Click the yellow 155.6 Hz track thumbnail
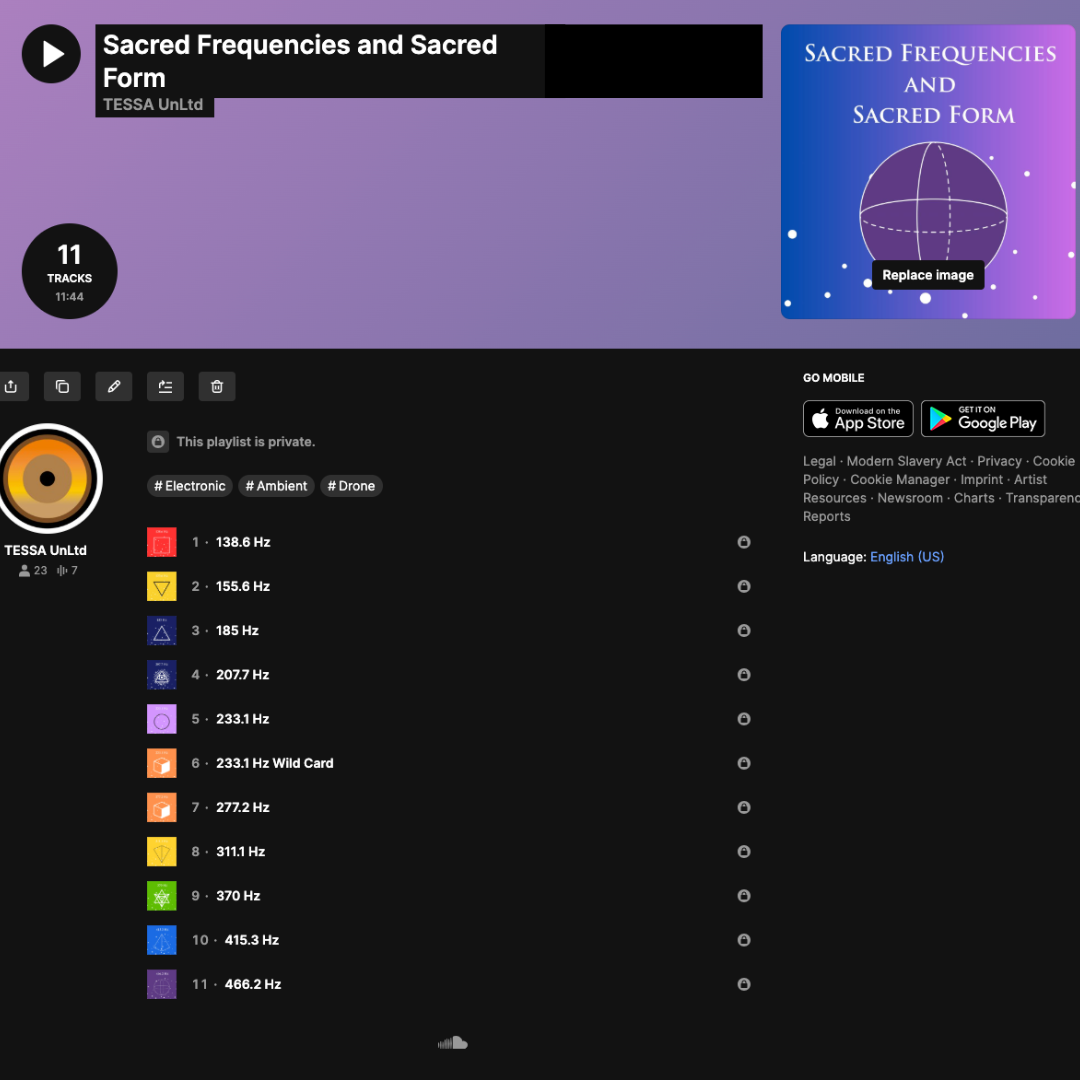Viewport: 1080px width, 1080px height. (x=162, y=586)
